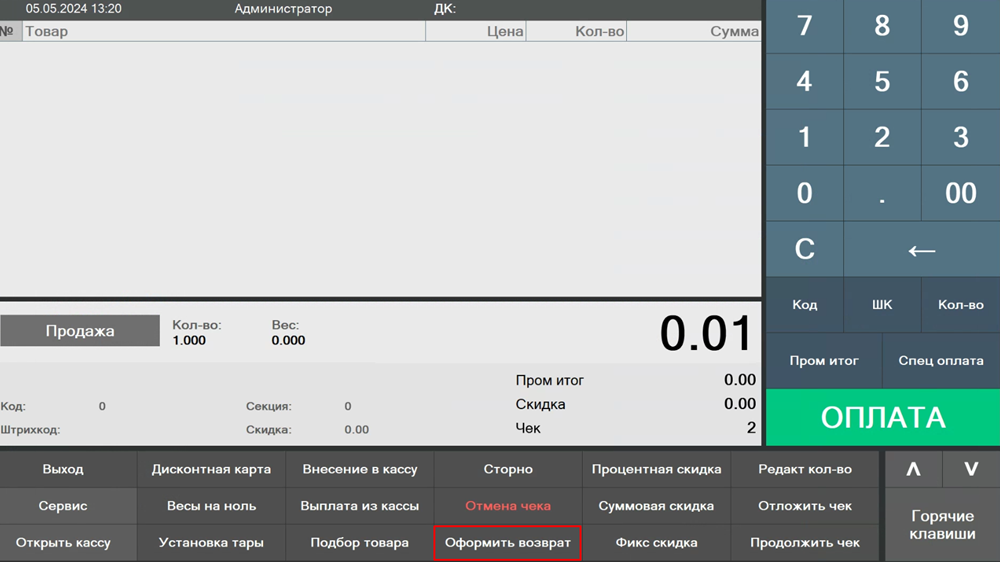Click the green ОПЛАТА payment button
1000x562 pixels.
point(882,417)
